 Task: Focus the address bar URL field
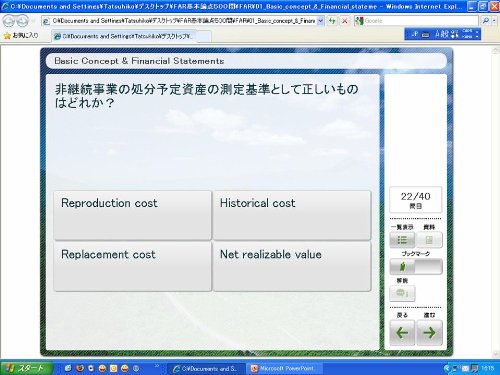pyautogui.click(x=183, y=21)
